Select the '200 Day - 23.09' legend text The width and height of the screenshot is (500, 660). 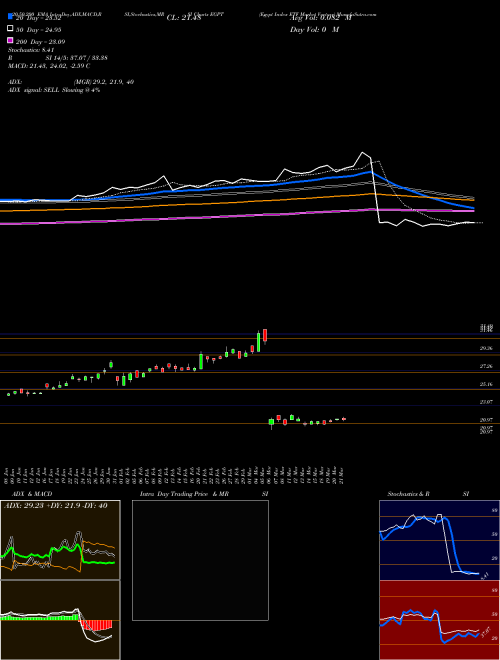click(x=40, y=42)
